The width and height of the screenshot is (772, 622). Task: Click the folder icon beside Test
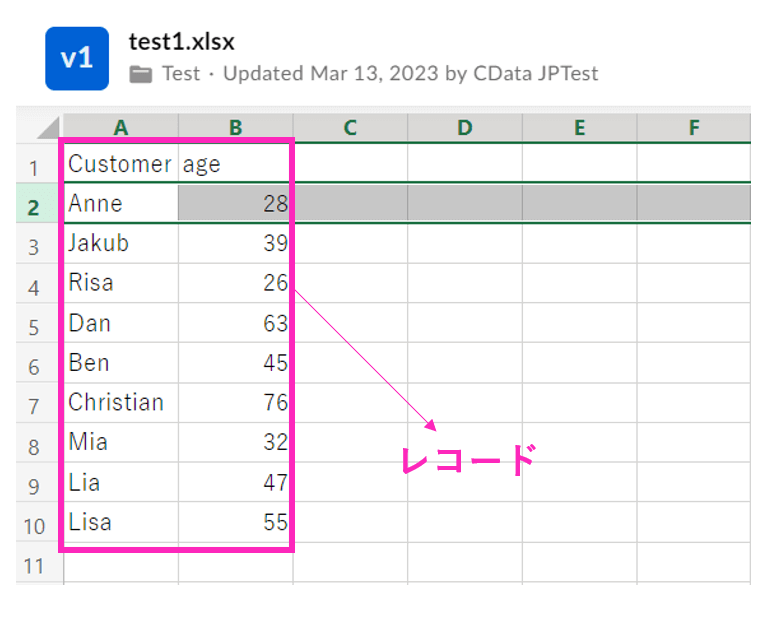(141, 74)
